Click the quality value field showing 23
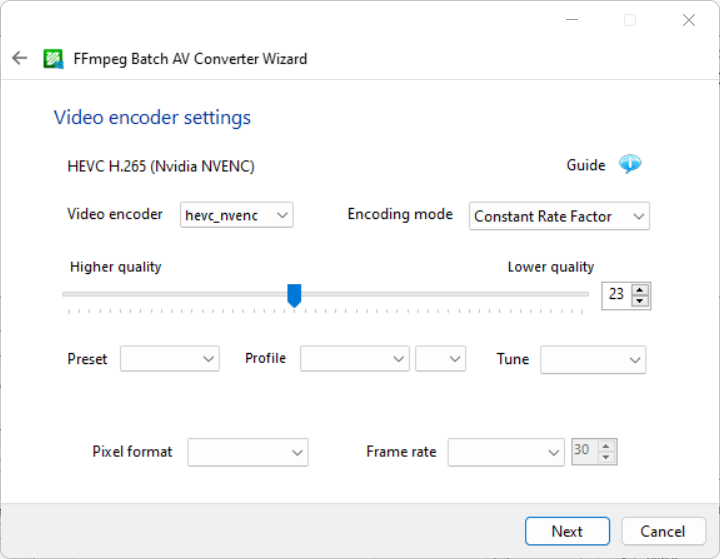This screenshot has height=559, width=720. [617, 294]
